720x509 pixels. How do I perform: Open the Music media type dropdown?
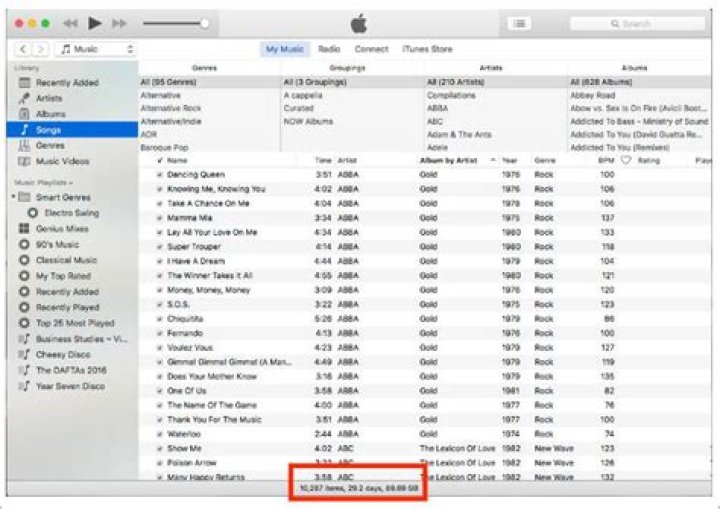click(x=96, y=48)
